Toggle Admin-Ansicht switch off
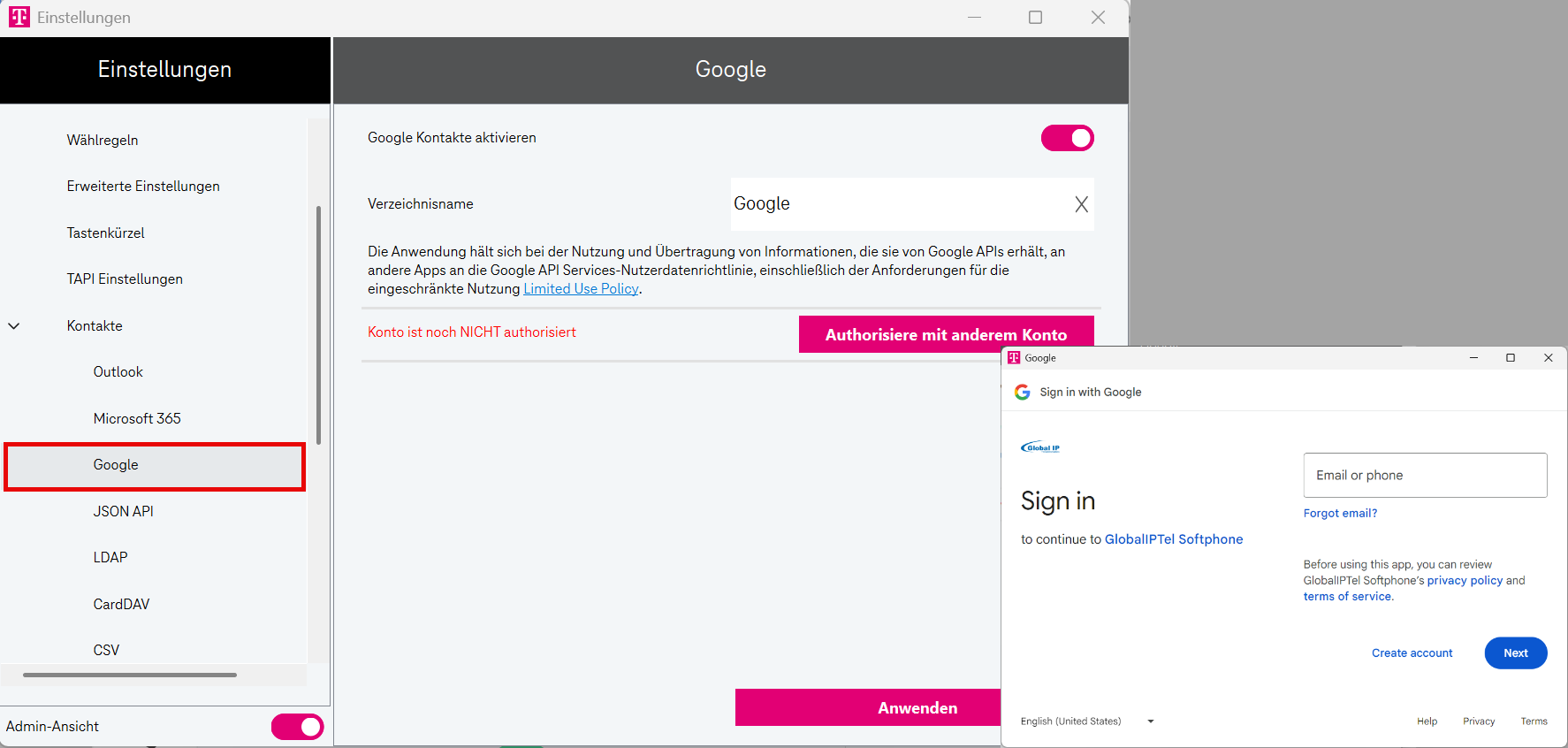The width and height of the screenshot is (1568, 748). [297, 727]
